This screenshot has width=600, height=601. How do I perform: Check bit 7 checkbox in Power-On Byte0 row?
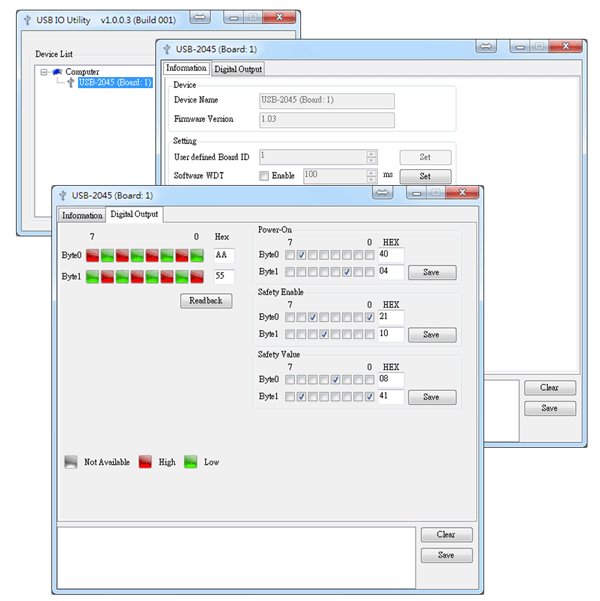point(290,255)
